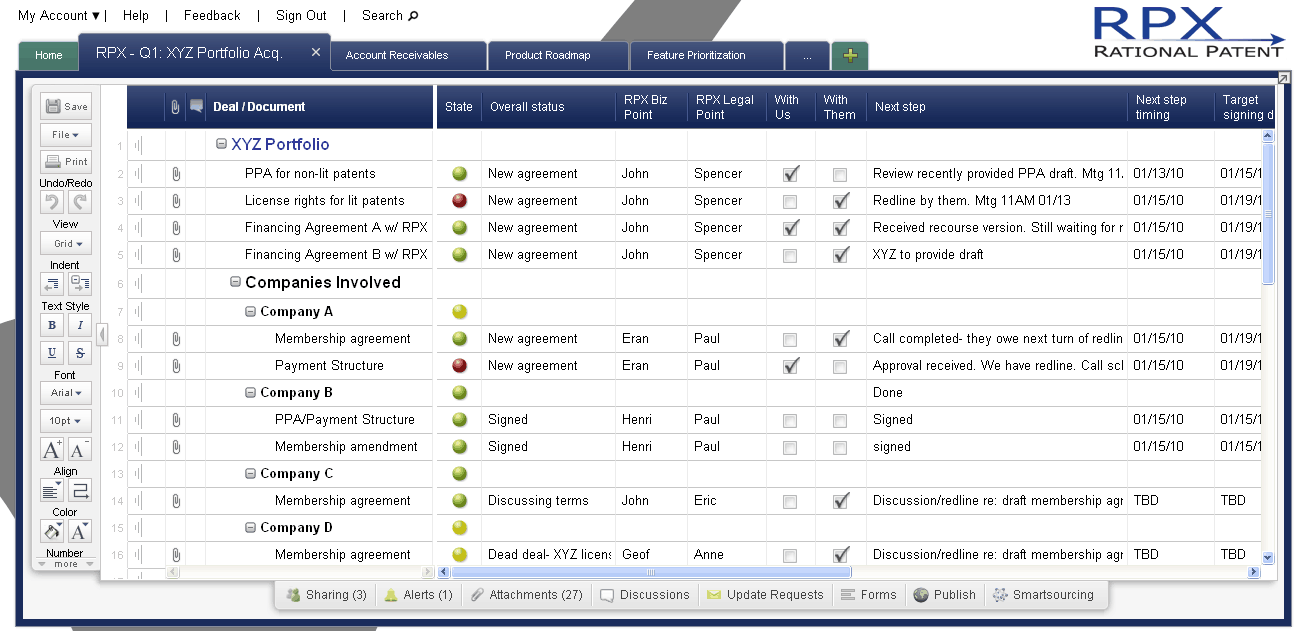Click the Undo arrow icon
This screenshot has height=631, width=1308.
pos(52,203)
